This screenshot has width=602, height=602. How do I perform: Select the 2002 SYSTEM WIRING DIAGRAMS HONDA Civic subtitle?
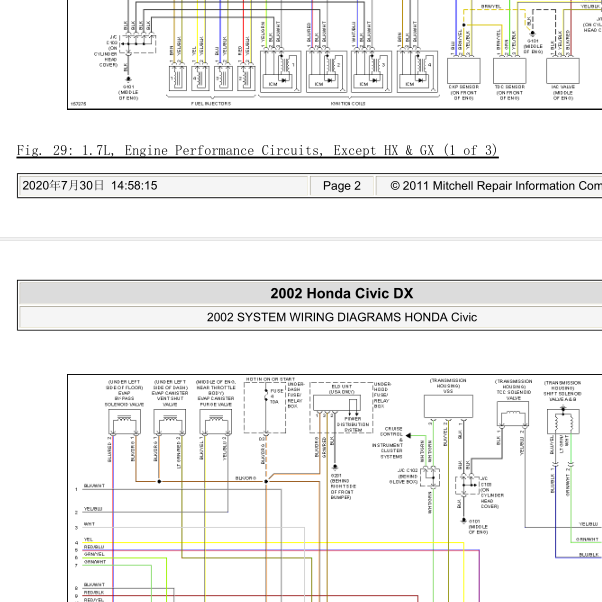click(x=342, y=317)
